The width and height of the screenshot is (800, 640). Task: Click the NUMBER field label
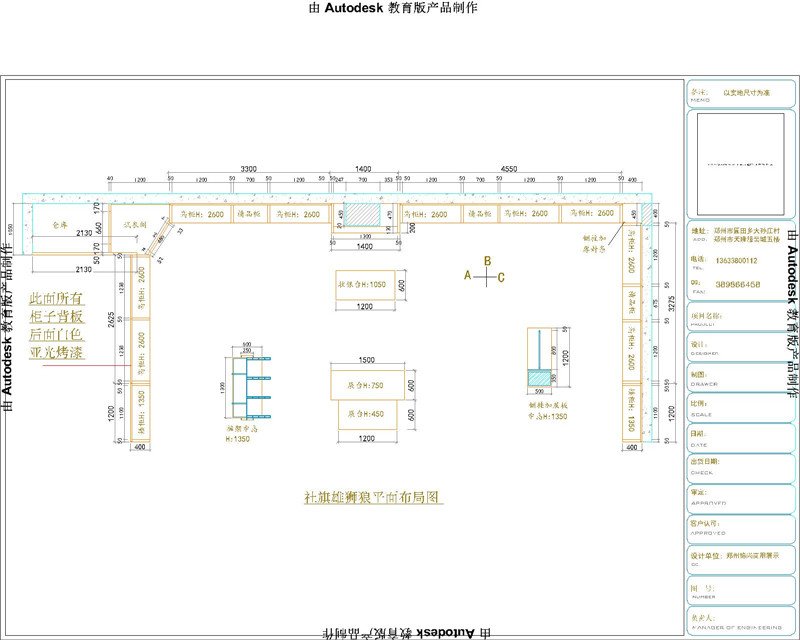(x=704, y=597)
